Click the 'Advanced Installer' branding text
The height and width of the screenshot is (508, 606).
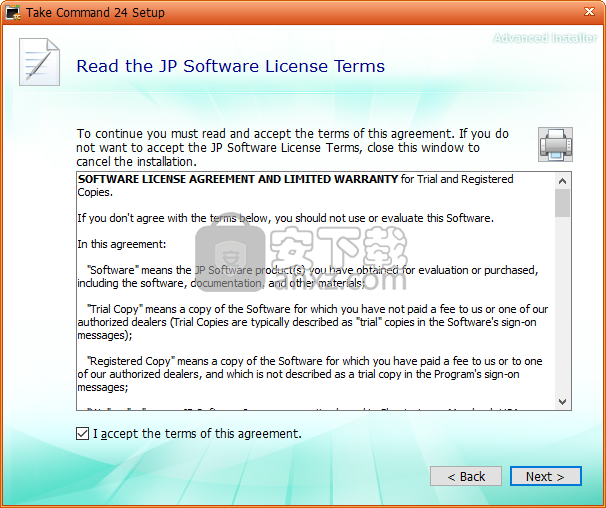pyautogui.click(x=545, y=38)
